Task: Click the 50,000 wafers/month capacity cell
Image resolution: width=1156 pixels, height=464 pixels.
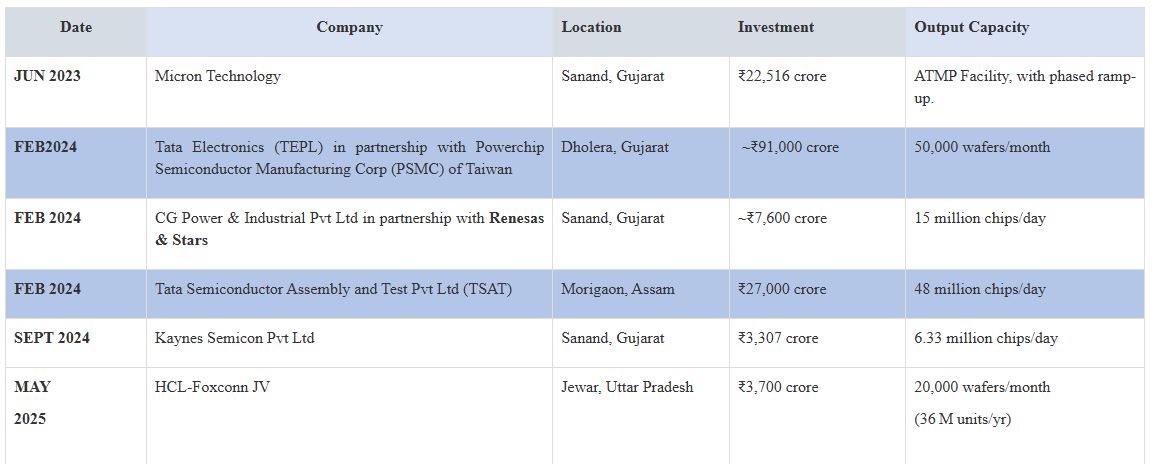Action: 1025,162
